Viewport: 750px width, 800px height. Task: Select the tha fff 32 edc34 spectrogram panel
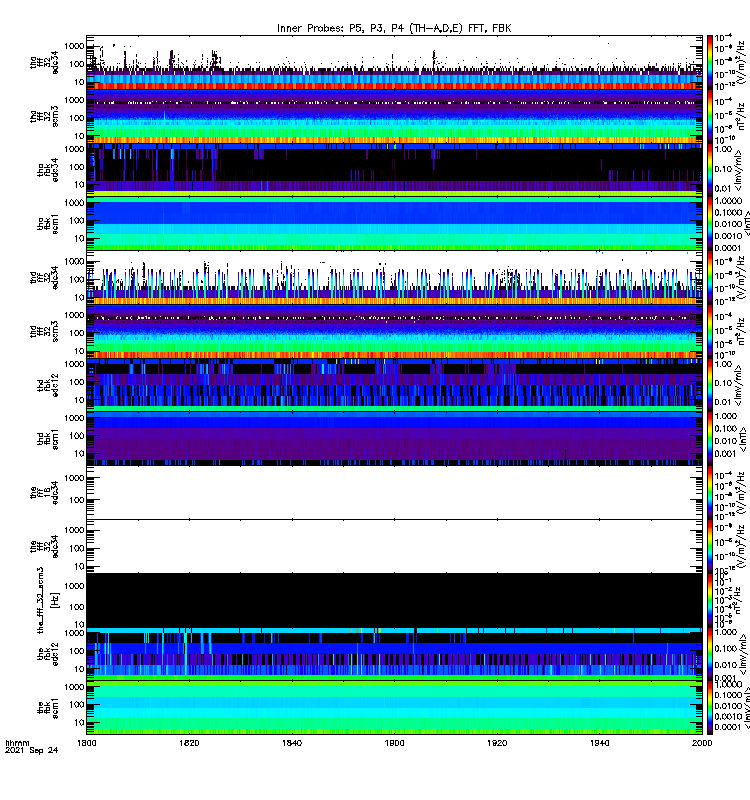394,62
